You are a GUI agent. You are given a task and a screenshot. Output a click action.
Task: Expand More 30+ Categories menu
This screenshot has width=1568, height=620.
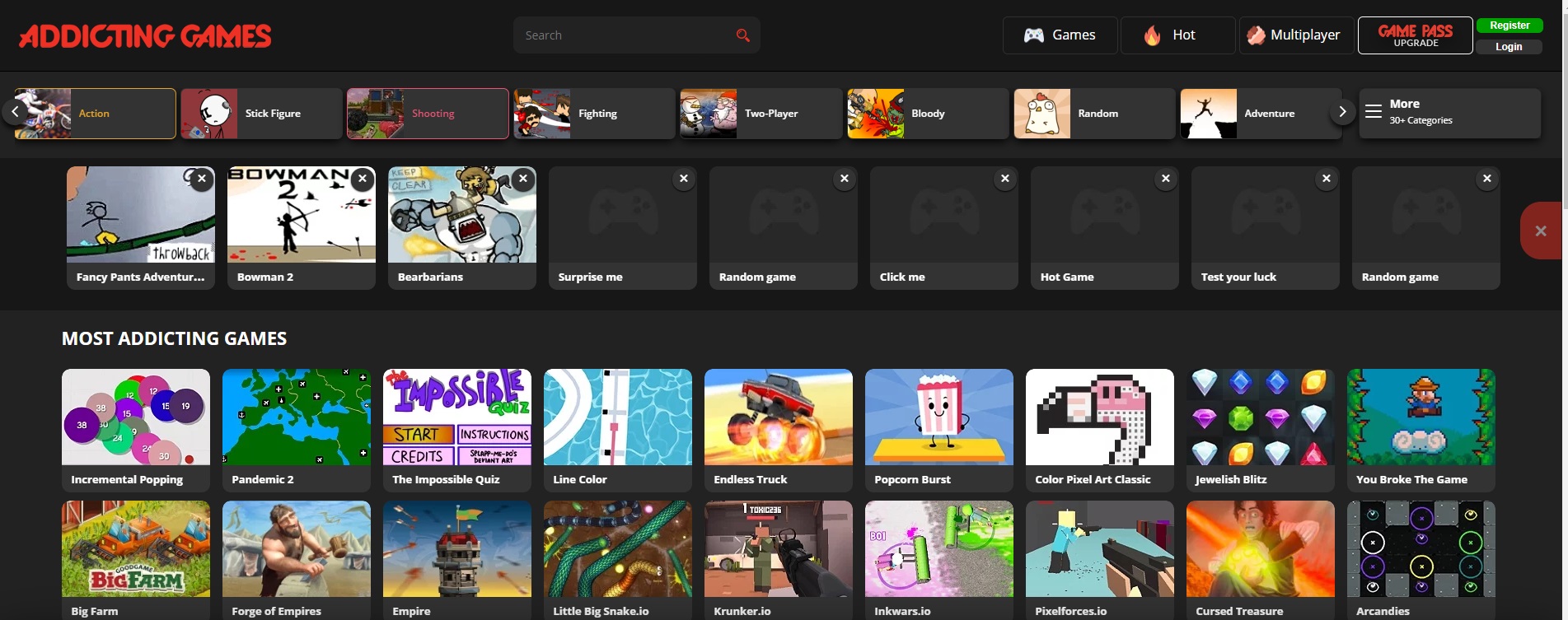(x=1449, y=114)
